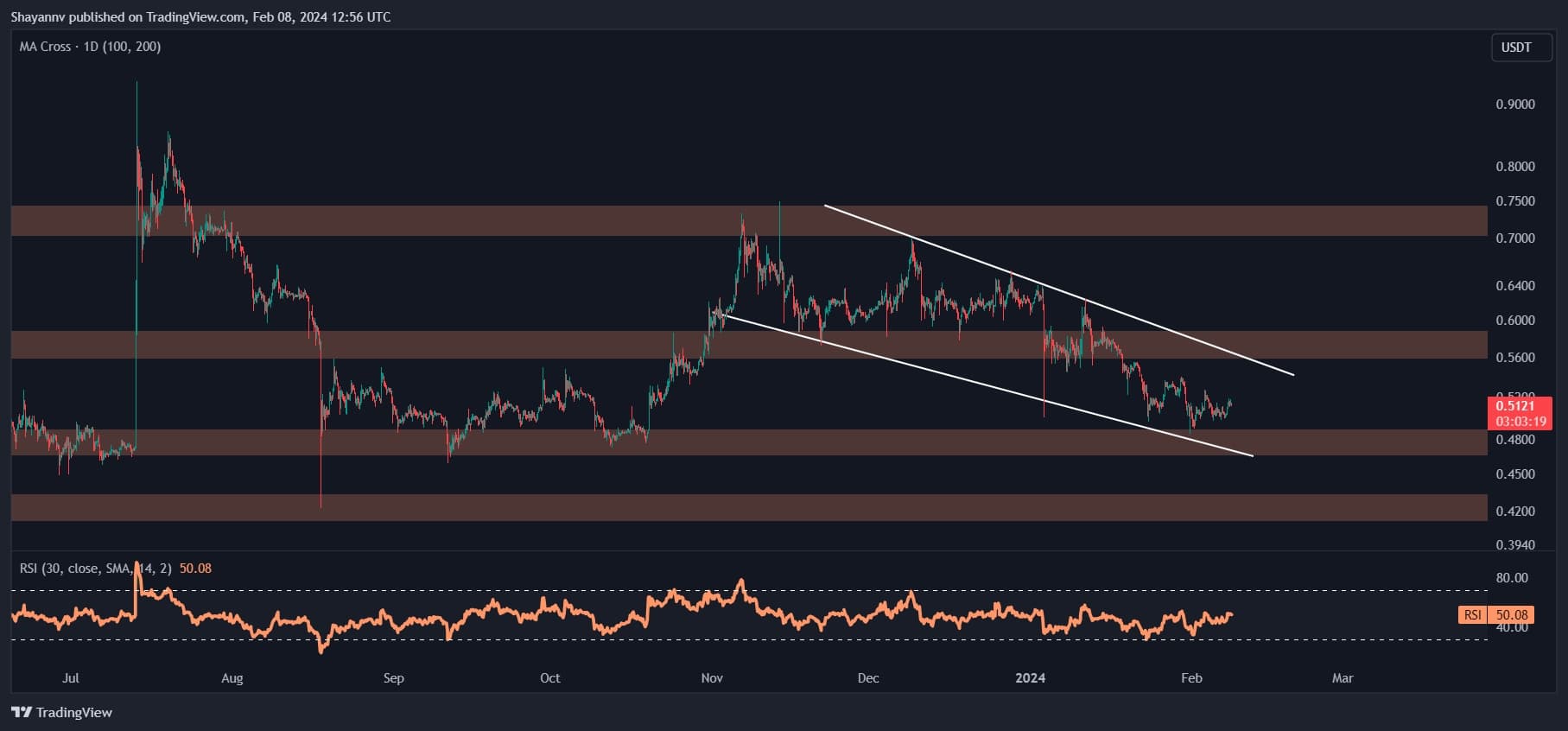This screenshot has width=1568, height=731.
Task: Click the publisher header text Shayannv
Action: tap(39, 16)
